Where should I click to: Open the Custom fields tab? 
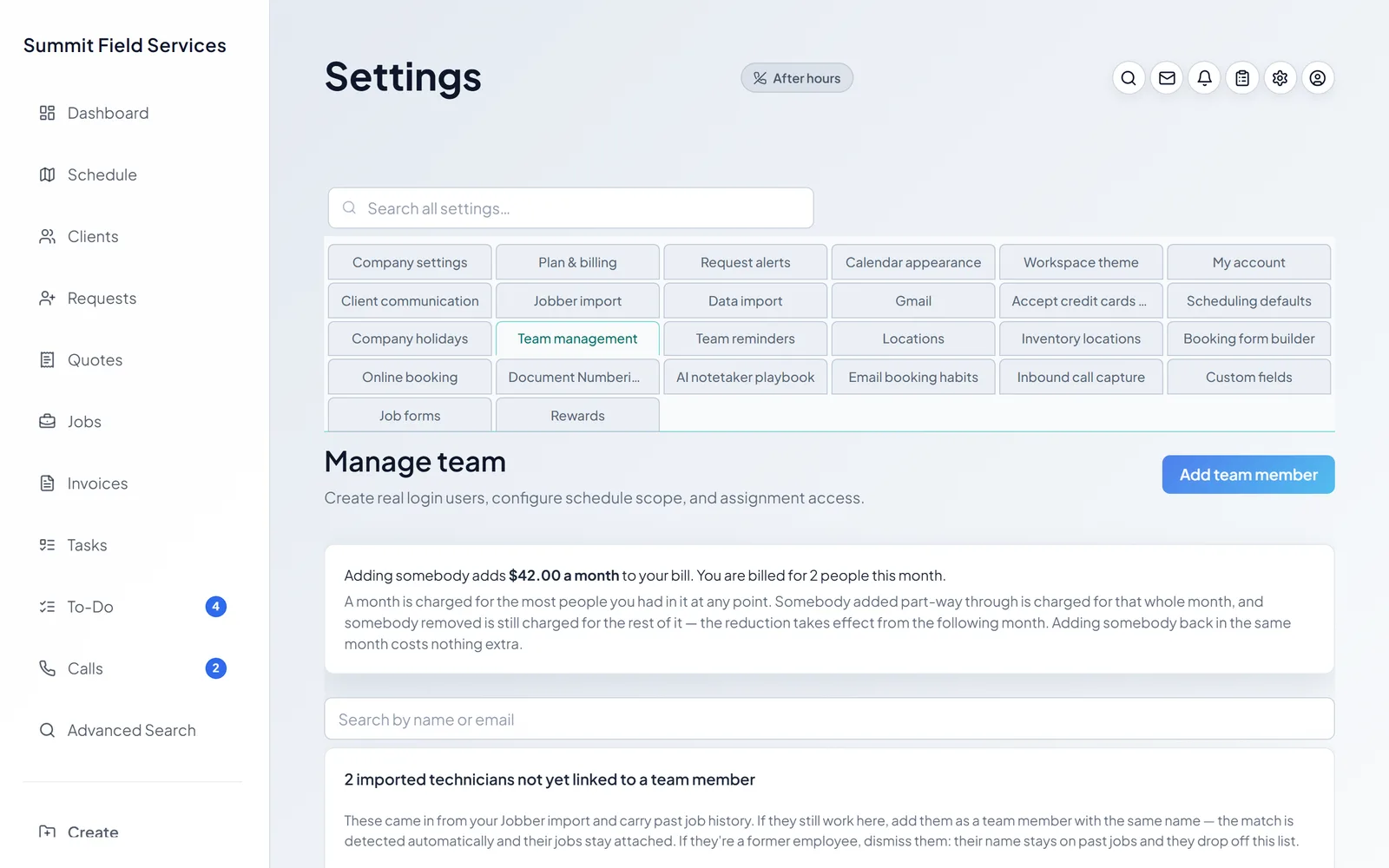click(1249, 377)
